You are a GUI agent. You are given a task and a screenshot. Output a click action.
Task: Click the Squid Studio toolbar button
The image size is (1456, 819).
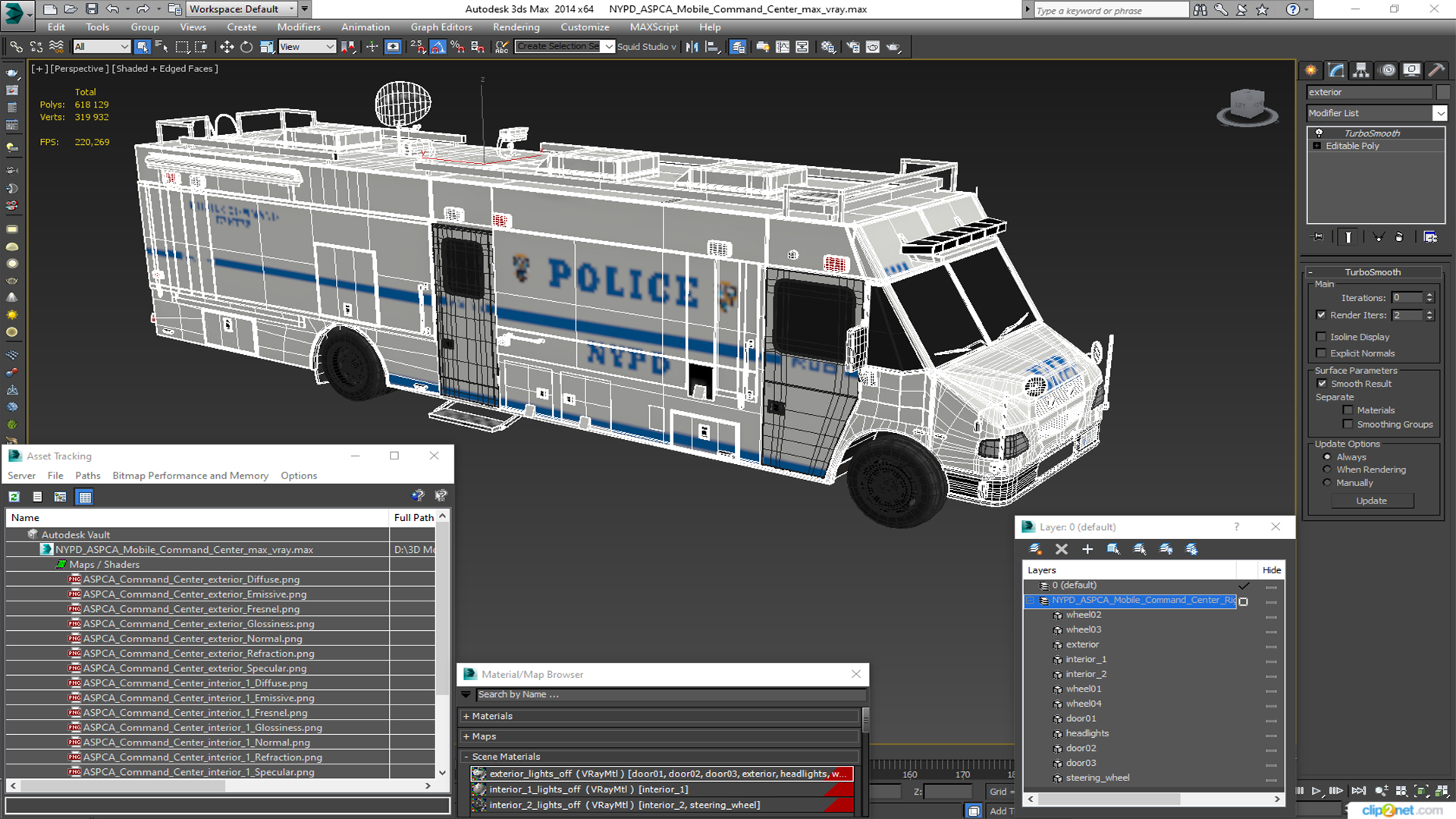[646, 47]
